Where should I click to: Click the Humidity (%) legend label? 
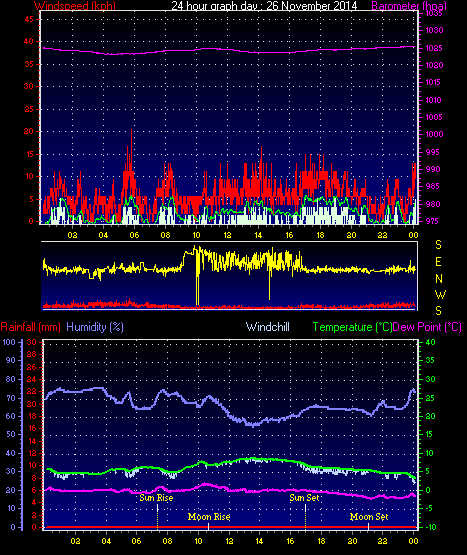[x=95, y=327]
